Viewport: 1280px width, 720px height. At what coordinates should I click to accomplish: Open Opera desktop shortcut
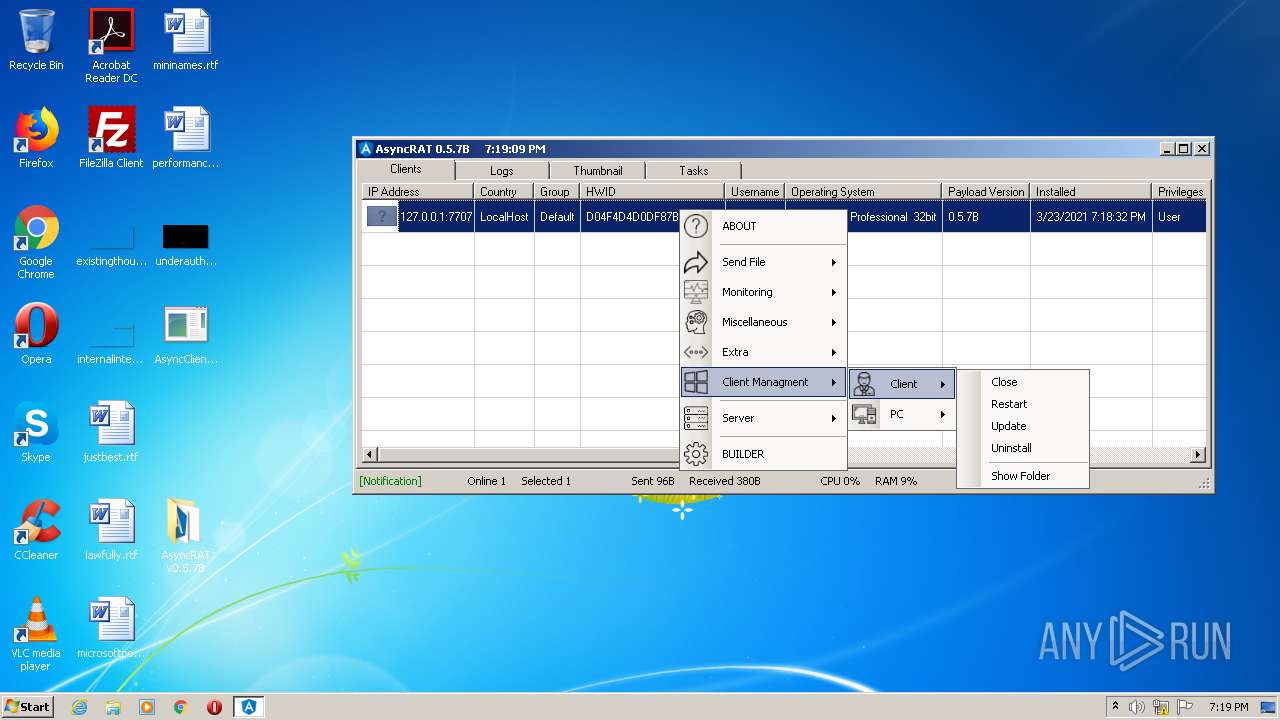(36, 335)
